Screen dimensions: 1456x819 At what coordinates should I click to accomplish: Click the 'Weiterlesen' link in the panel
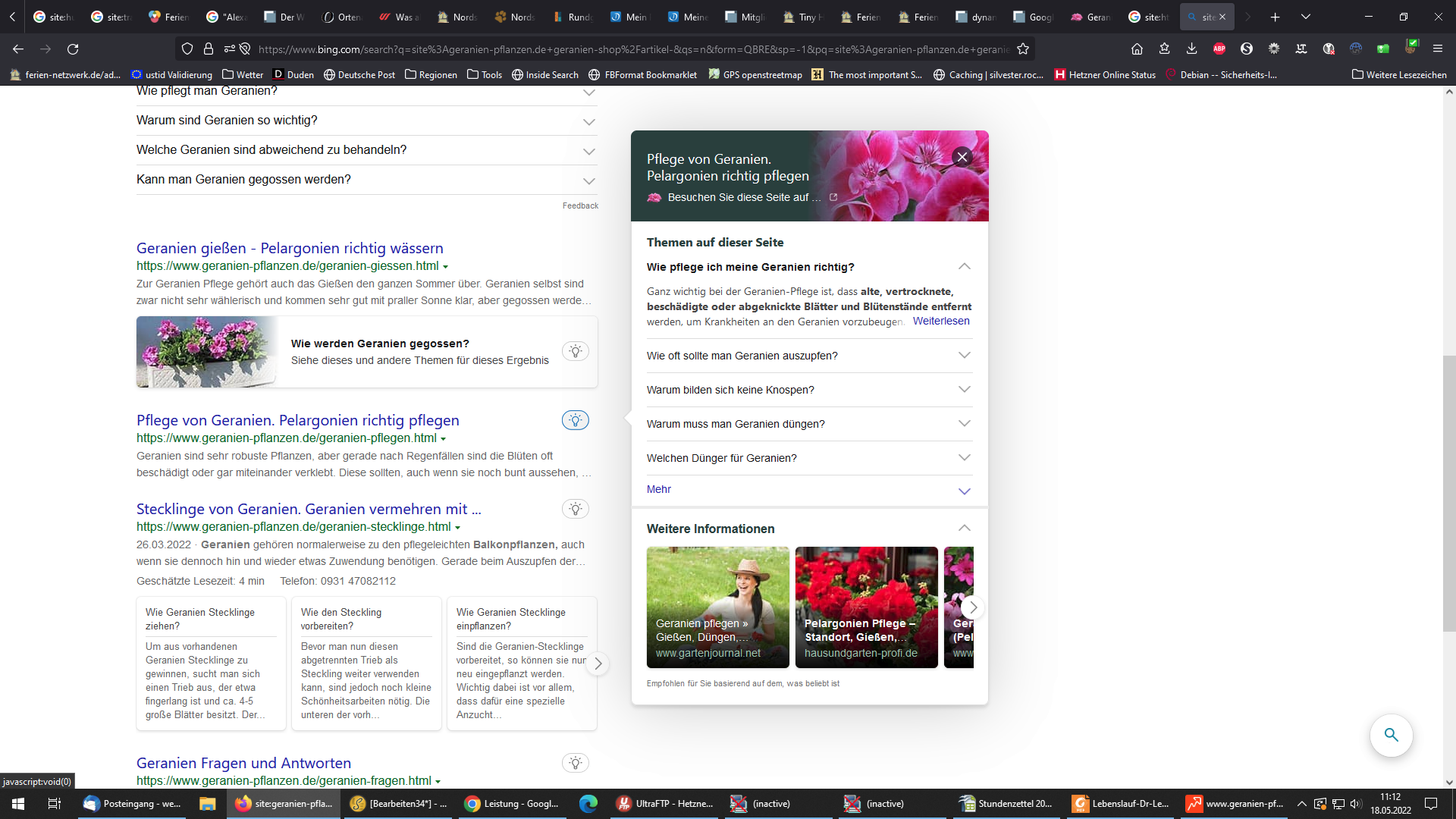pos(941,322)
